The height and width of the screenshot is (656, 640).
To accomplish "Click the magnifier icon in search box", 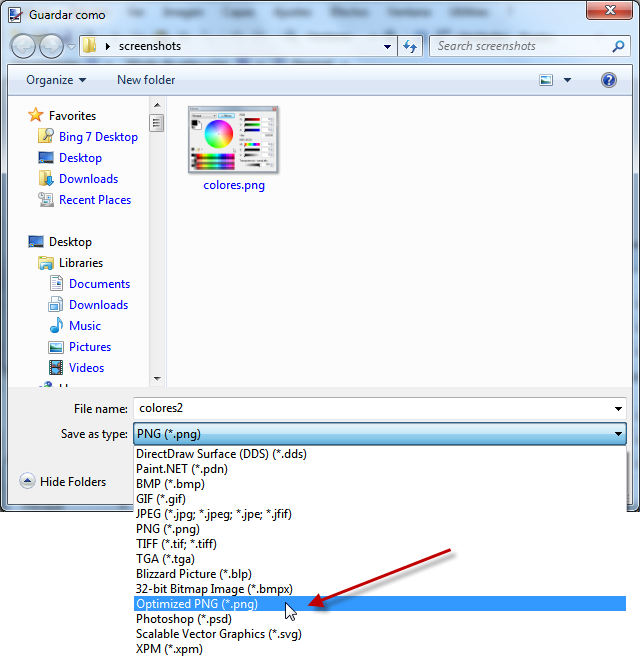I will point(618,46).
